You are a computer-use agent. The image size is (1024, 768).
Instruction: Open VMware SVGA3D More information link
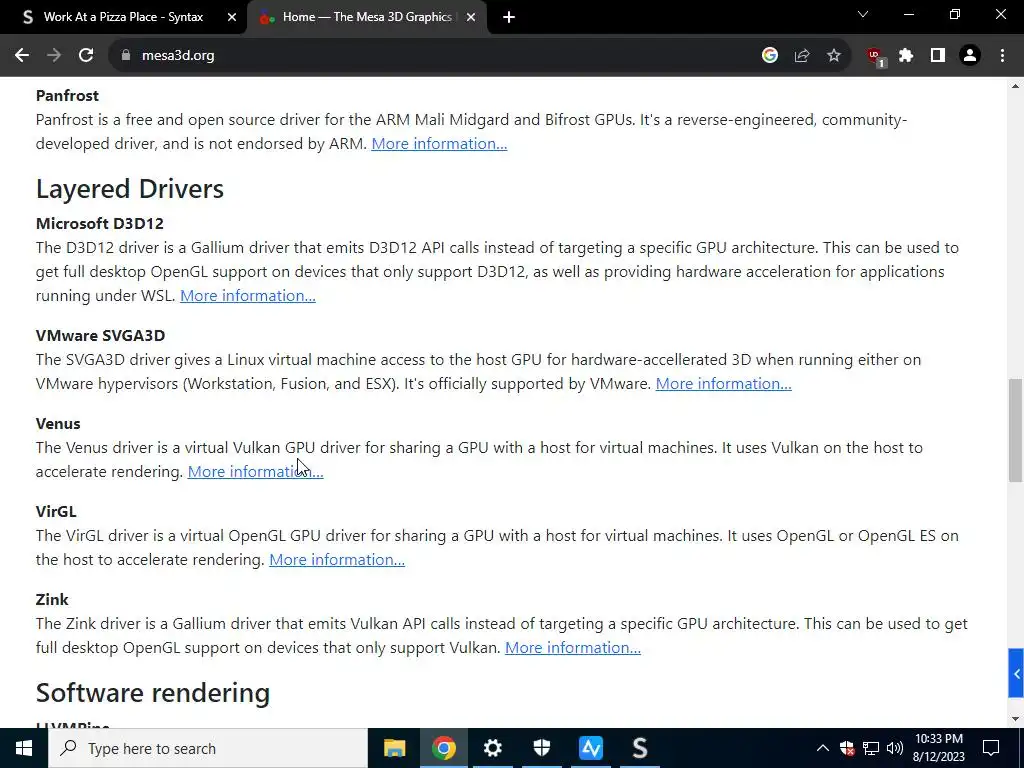tap(724, 384)
